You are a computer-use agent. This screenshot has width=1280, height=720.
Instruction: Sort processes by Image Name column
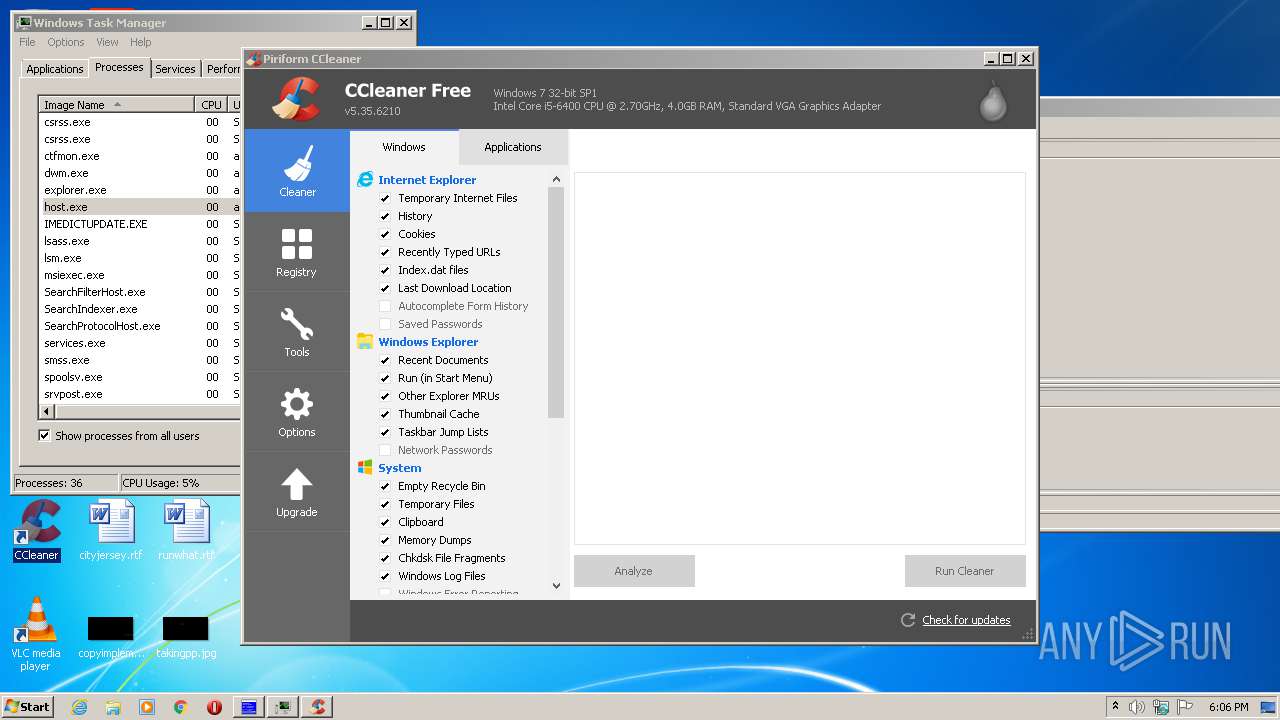(x=116, y=105)
